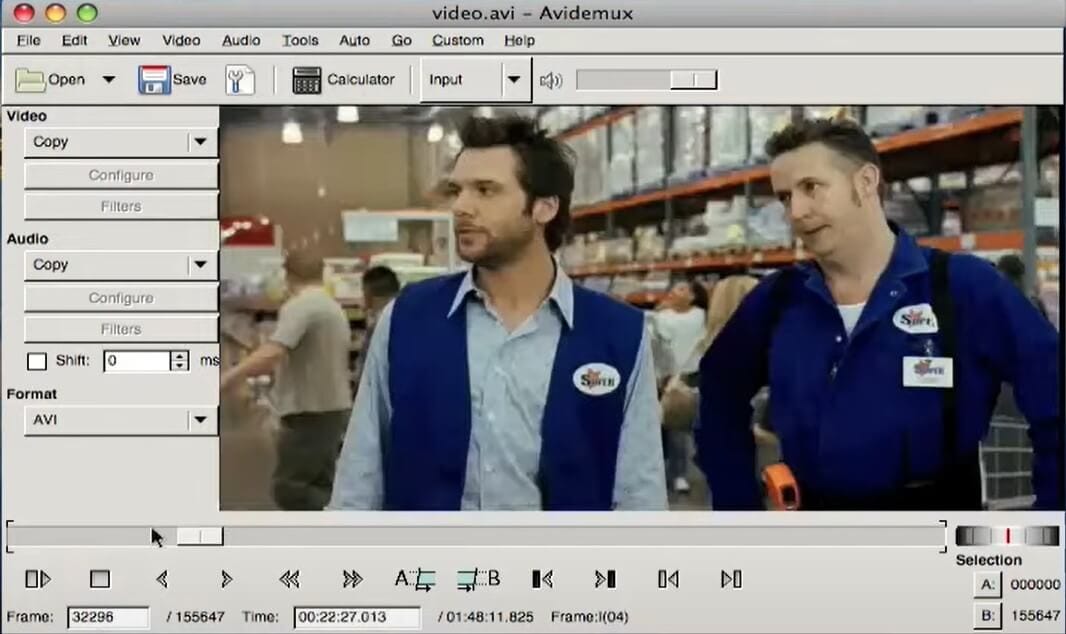Click the speaker volume icon

[551, 81]
